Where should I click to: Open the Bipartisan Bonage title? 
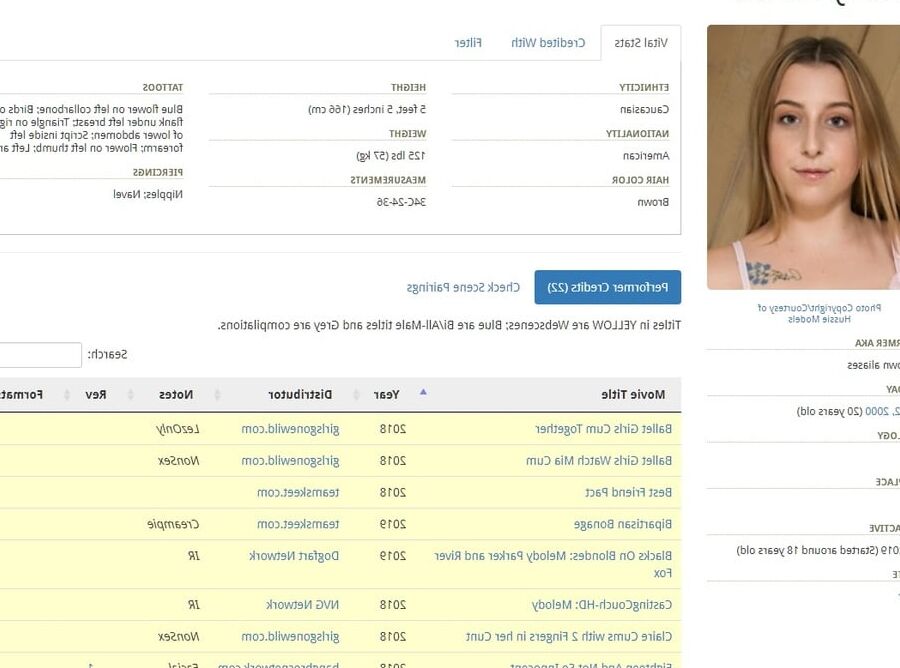pyautogui.click(x=623, y=525)
